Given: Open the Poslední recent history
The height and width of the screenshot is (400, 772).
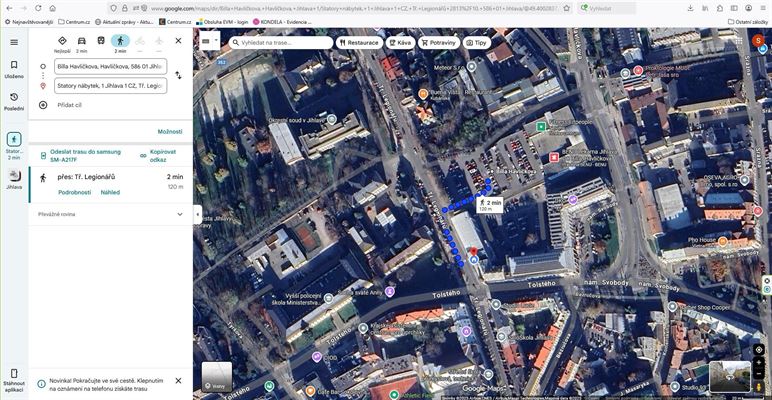Looking at the screenshot, I should click(13, 100).
